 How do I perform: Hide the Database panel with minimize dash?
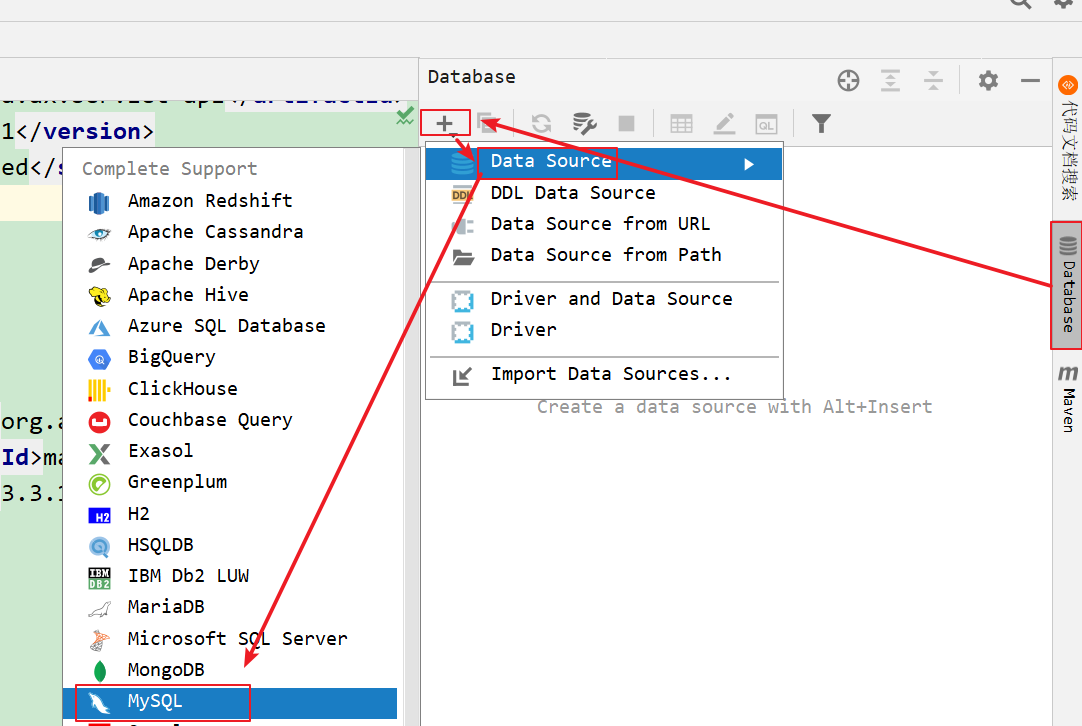coord(1030,81)
